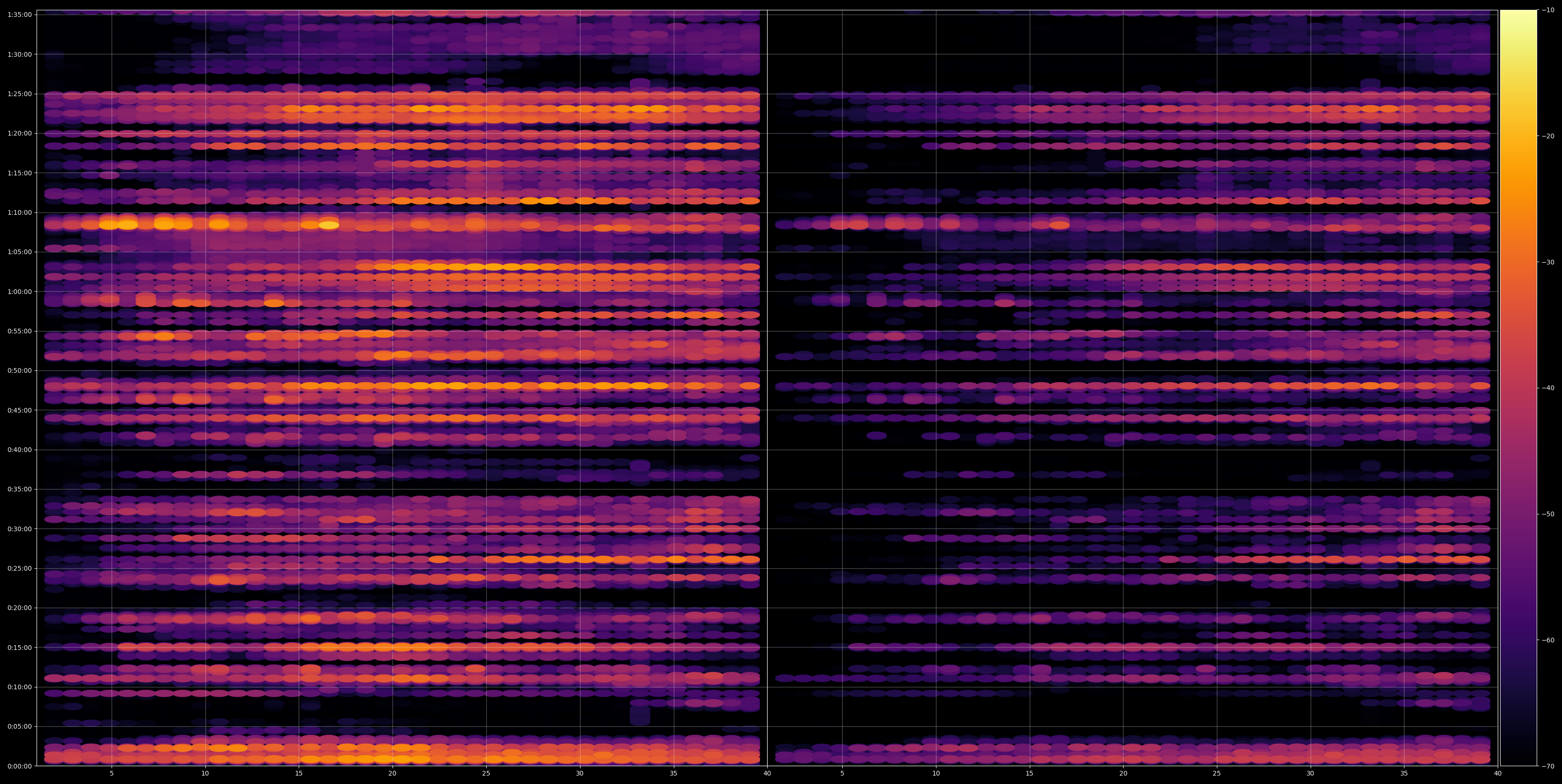Click the −20 colorbar tick label
Screen dimensions: 1562x784
click(x=1548, y=136)
